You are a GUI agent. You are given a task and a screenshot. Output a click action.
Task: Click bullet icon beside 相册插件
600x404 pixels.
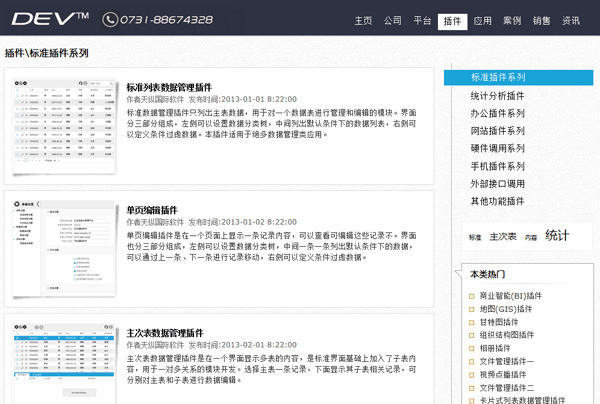472,349
